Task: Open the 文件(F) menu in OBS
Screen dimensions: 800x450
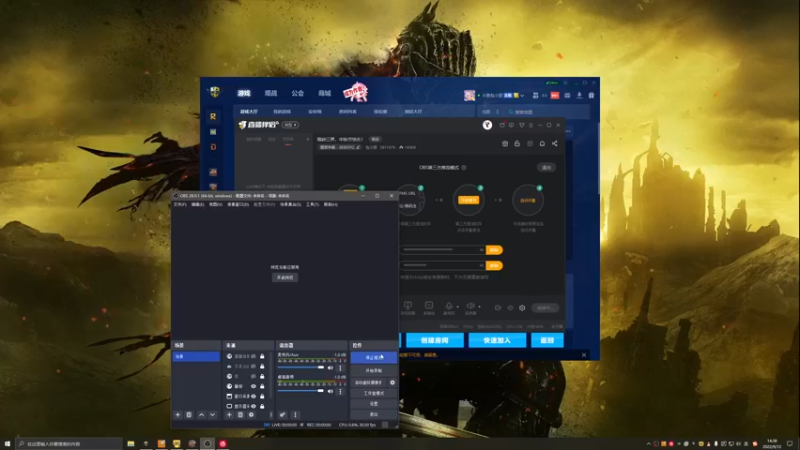Action: tap(180, 205)
